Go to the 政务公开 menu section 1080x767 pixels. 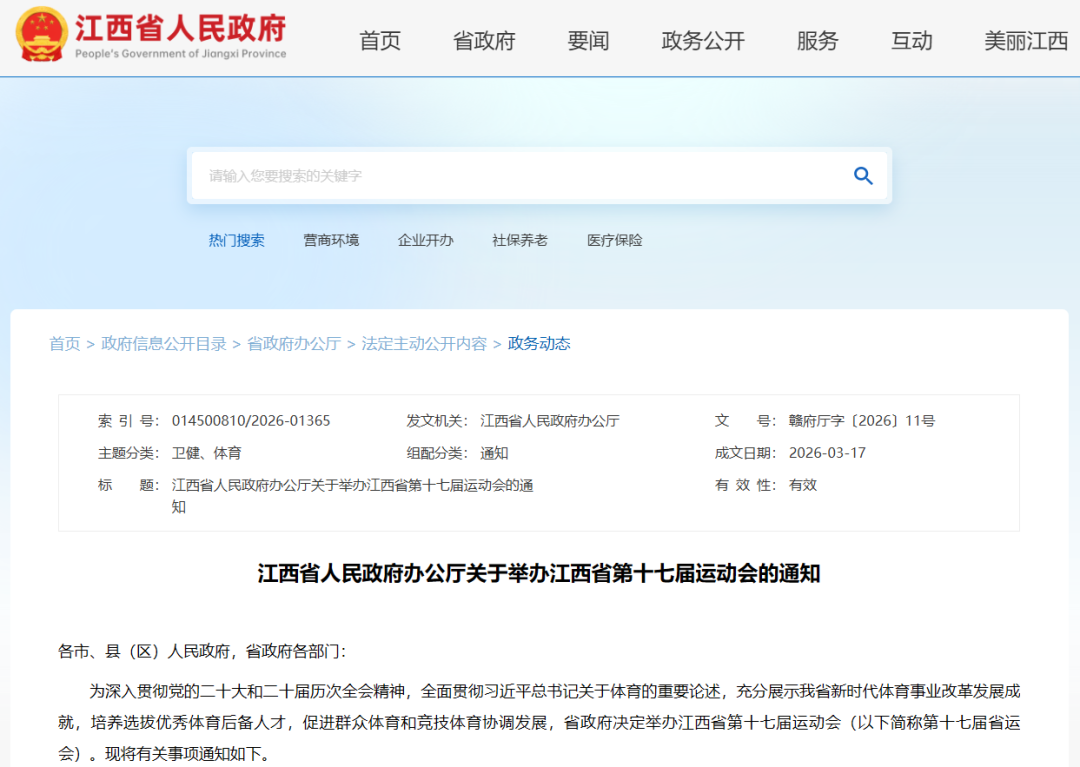[x=703, y=41]
